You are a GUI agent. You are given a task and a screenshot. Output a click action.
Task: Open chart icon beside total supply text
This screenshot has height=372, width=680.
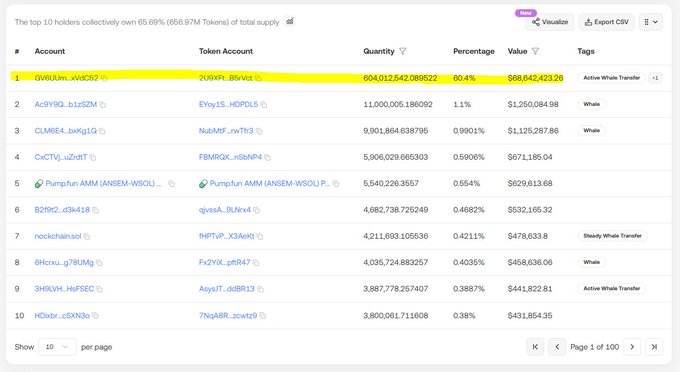pos(290,21)
